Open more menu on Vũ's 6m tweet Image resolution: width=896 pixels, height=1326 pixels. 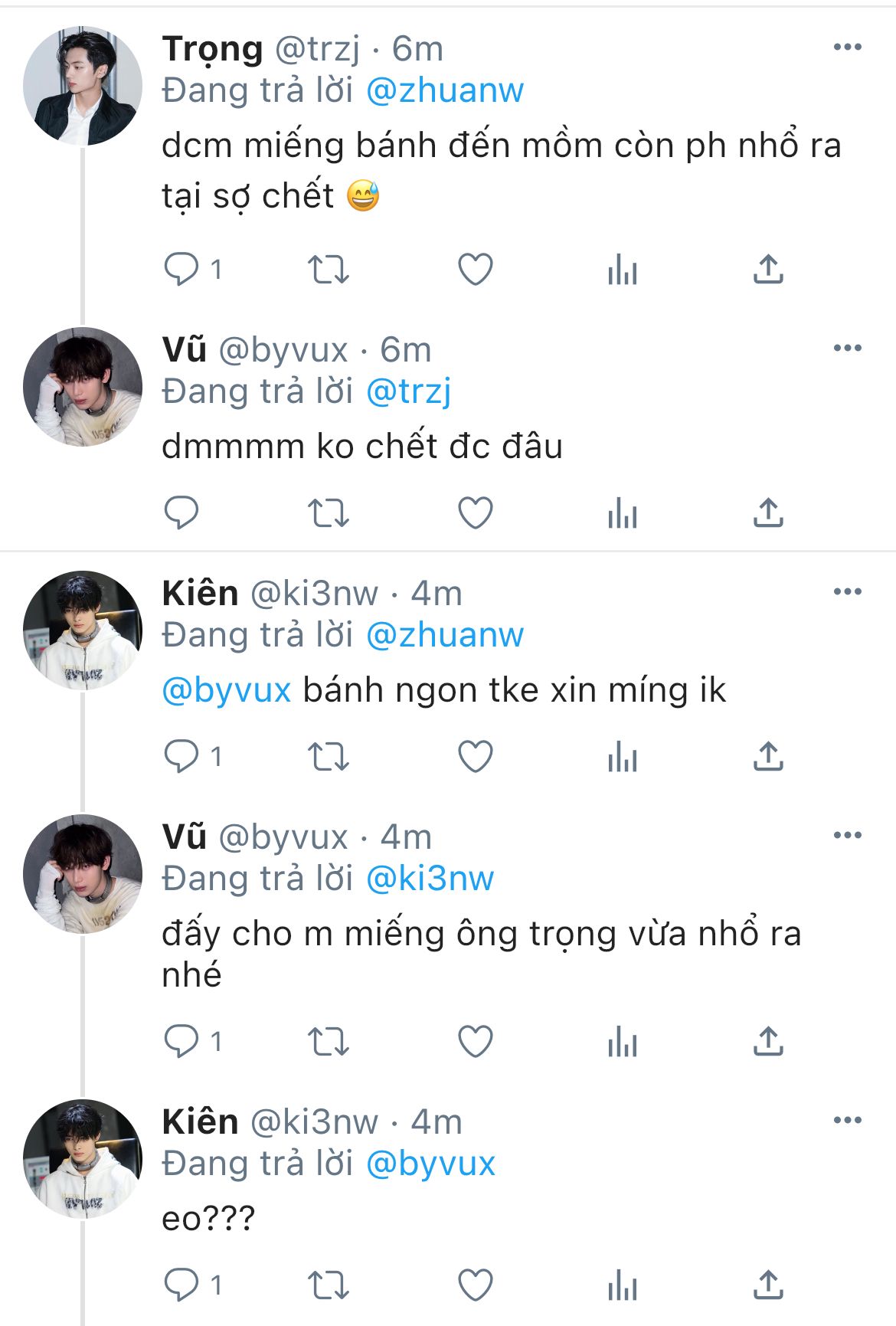point(847,349)
